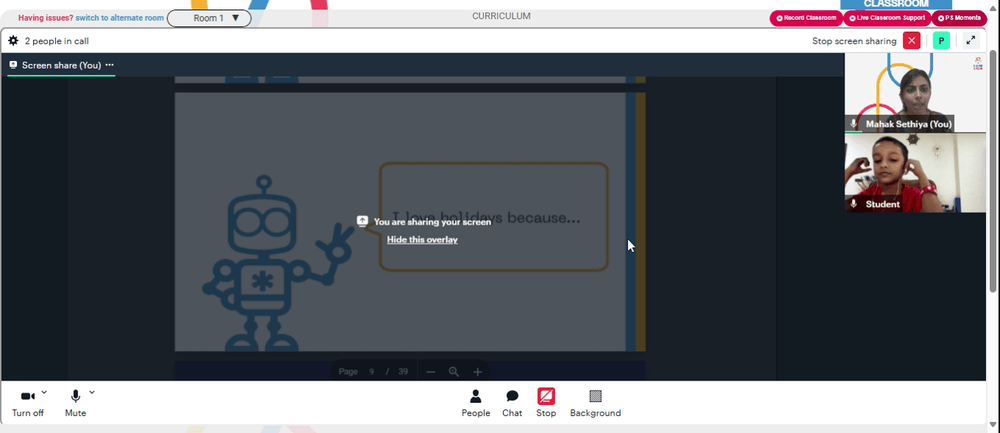
Task: Open the People panel
Action: (x=476, y=404)
